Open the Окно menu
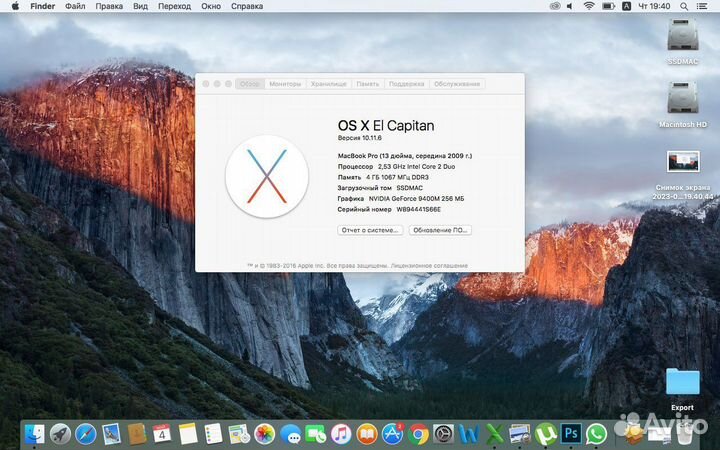720x450 pixels. point(211,6)
